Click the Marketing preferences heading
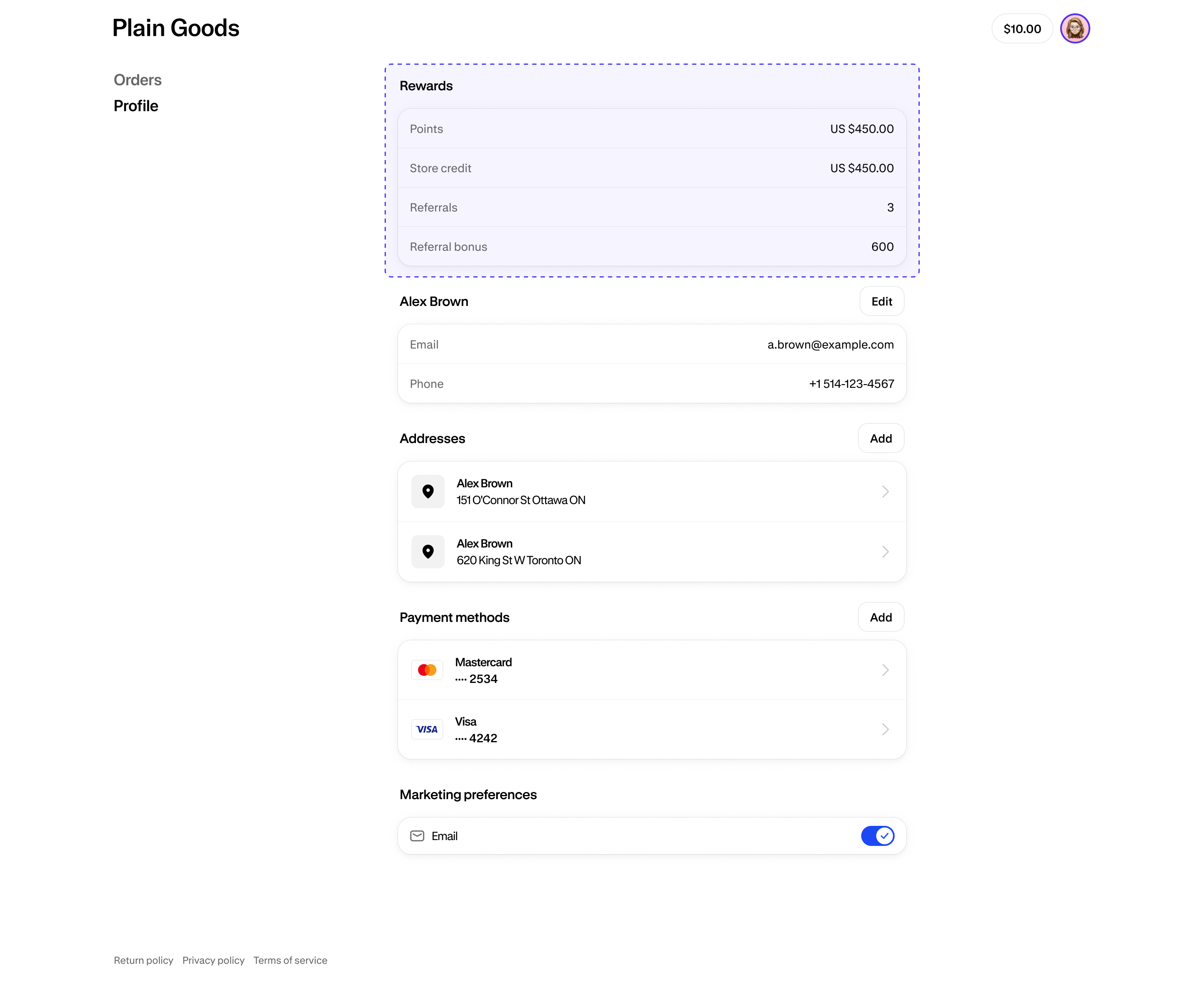The width and height of the screenshot is (1204, 983). click(468, 795)
